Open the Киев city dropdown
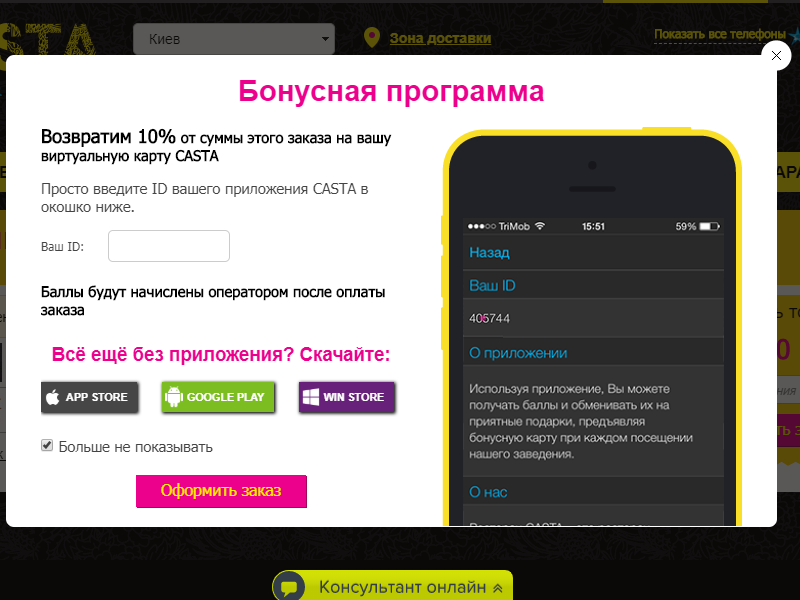800x600 pixels. (x=234, y=39)
